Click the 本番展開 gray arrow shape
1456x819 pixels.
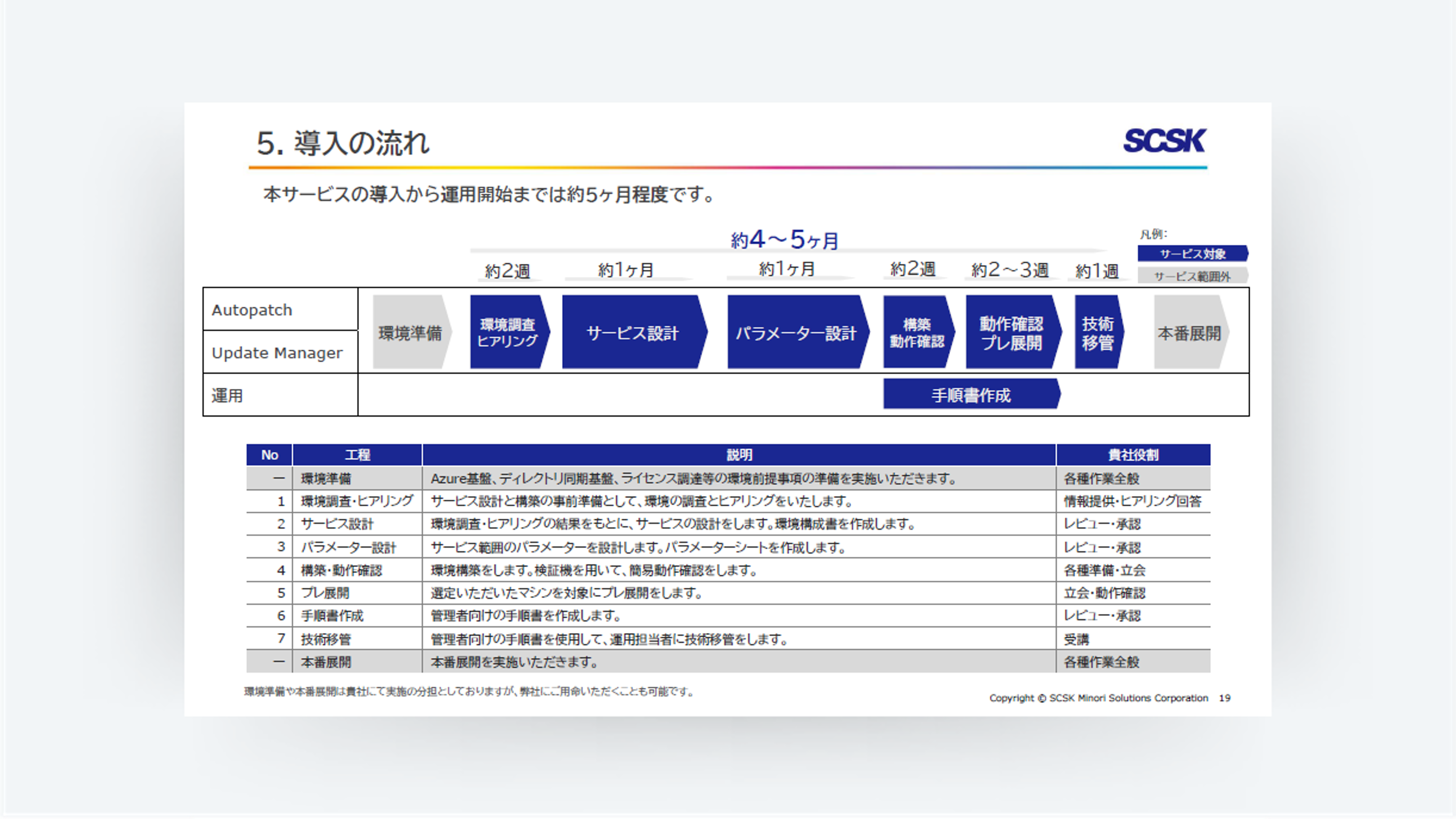click(1189, 333)
